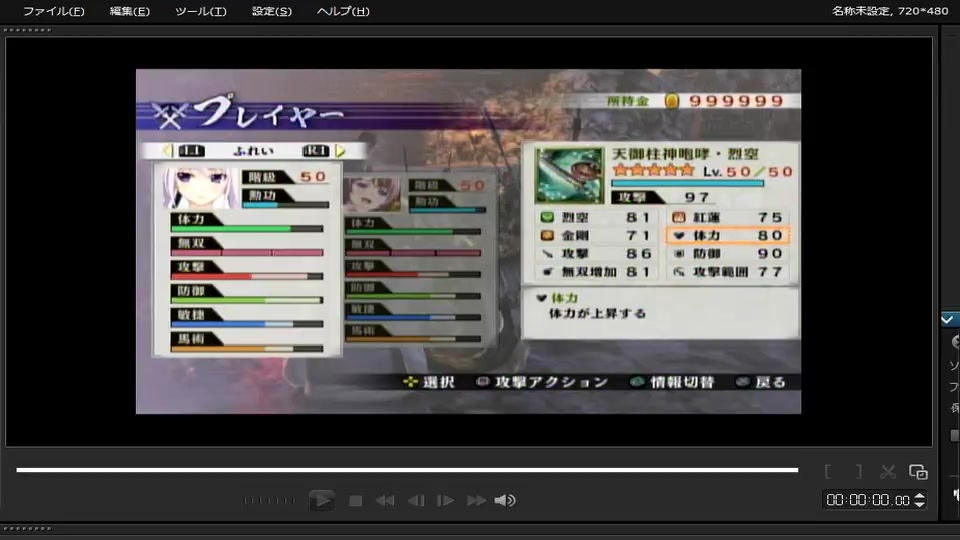This screenshot has width=960, height=540.
Task: Open the 設定(S) menu
Action: coord(272,11)
